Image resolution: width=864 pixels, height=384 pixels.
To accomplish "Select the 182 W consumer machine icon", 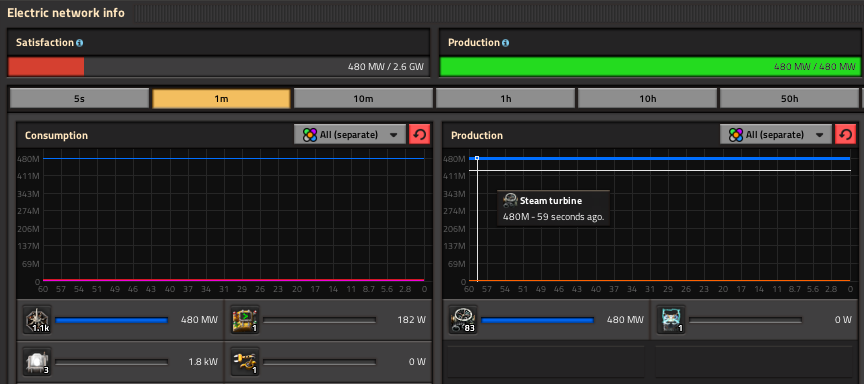I will (x=245, y=320).
